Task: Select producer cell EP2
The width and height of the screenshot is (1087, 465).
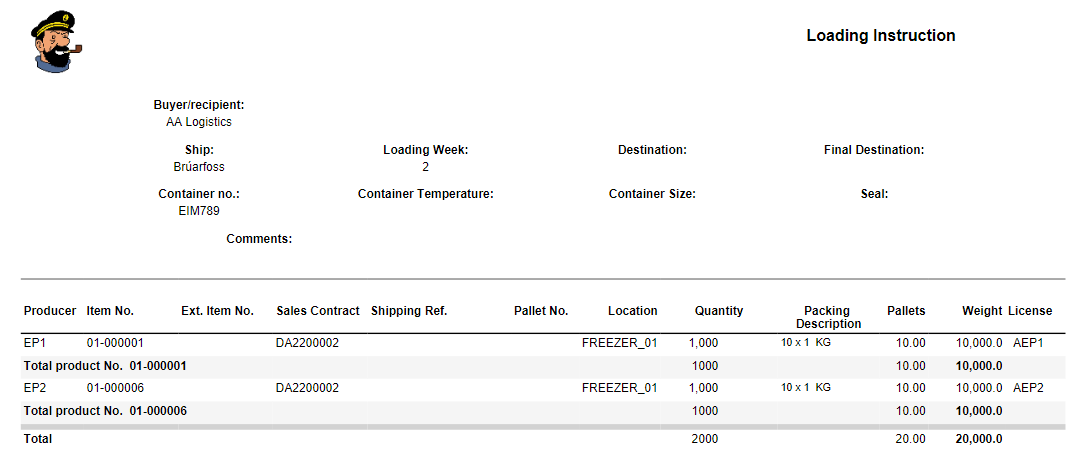Action: click(x=35, y=388)
